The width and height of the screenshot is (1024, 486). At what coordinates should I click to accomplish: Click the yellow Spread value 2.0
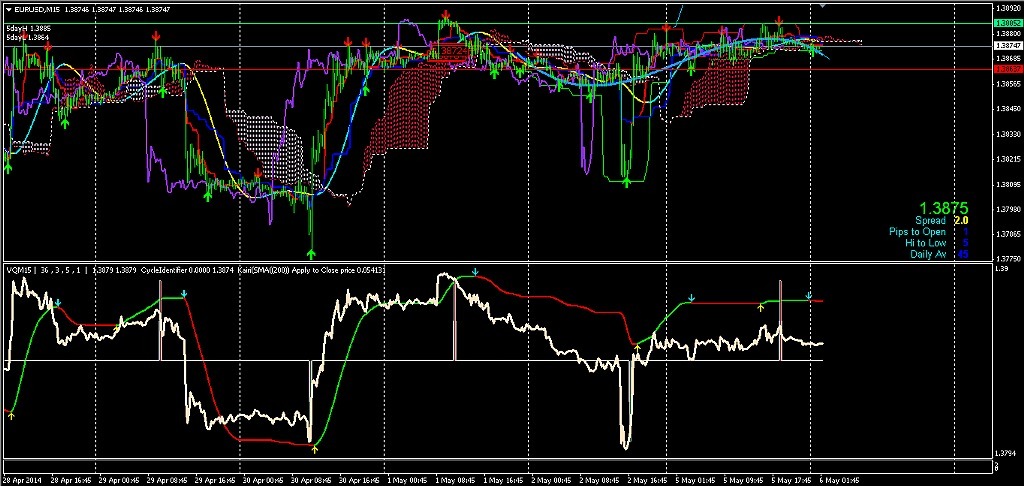(961, 220)
